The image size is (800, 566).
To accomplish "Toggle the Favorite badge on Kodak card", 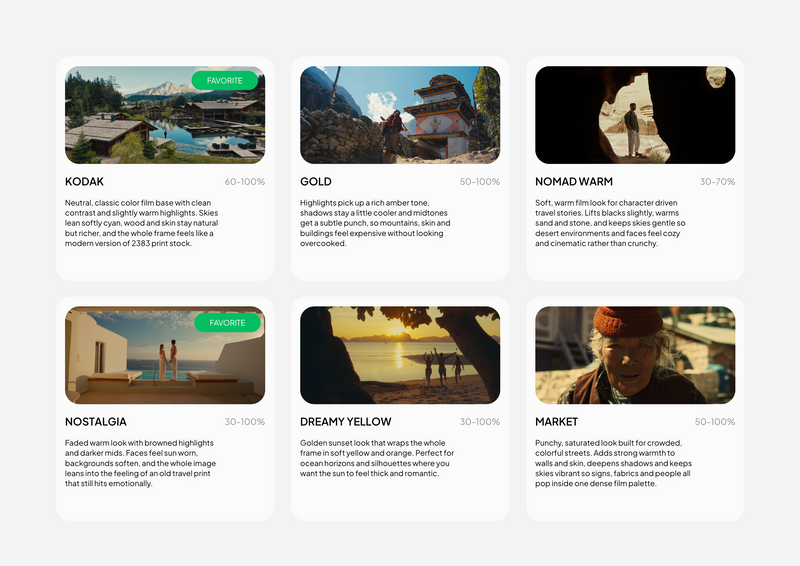I will (x=225, y=80).
